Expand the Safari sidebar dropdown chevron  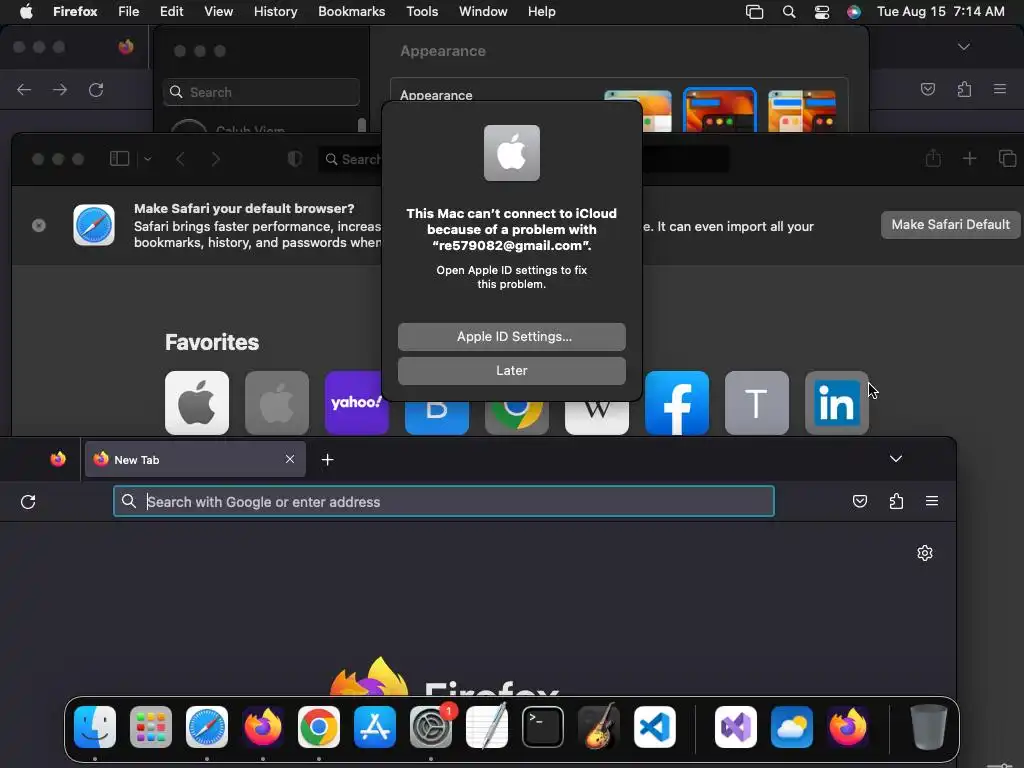pos(148,159)
